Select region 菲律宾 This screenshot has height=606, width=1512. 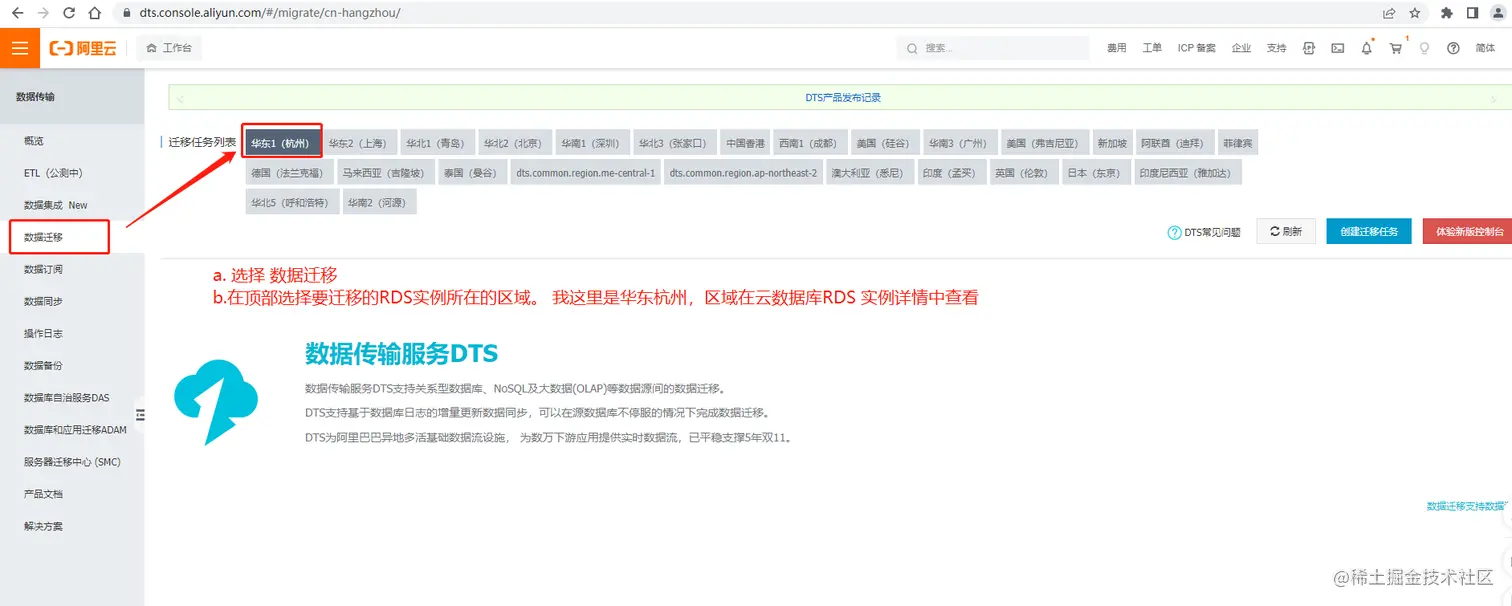click(x=1237, y=143)
